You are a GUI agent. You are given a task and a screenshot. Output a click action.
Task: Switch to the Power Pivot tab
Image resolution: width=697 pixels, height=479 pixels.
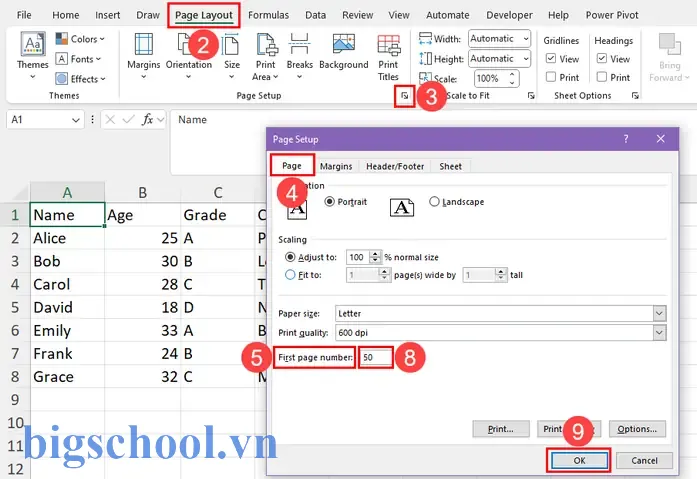point(612,15)
